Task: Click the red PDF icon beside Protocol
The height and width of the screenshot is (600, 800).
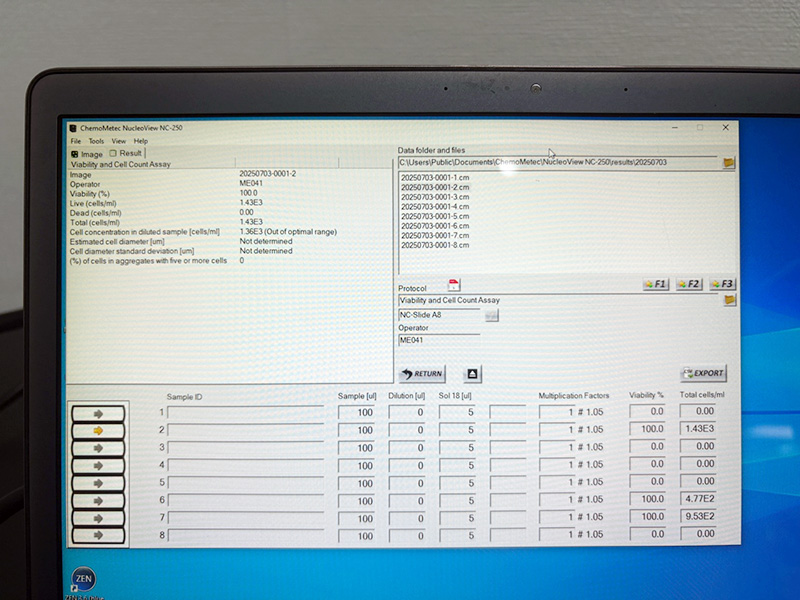Action: click(453, 286)
